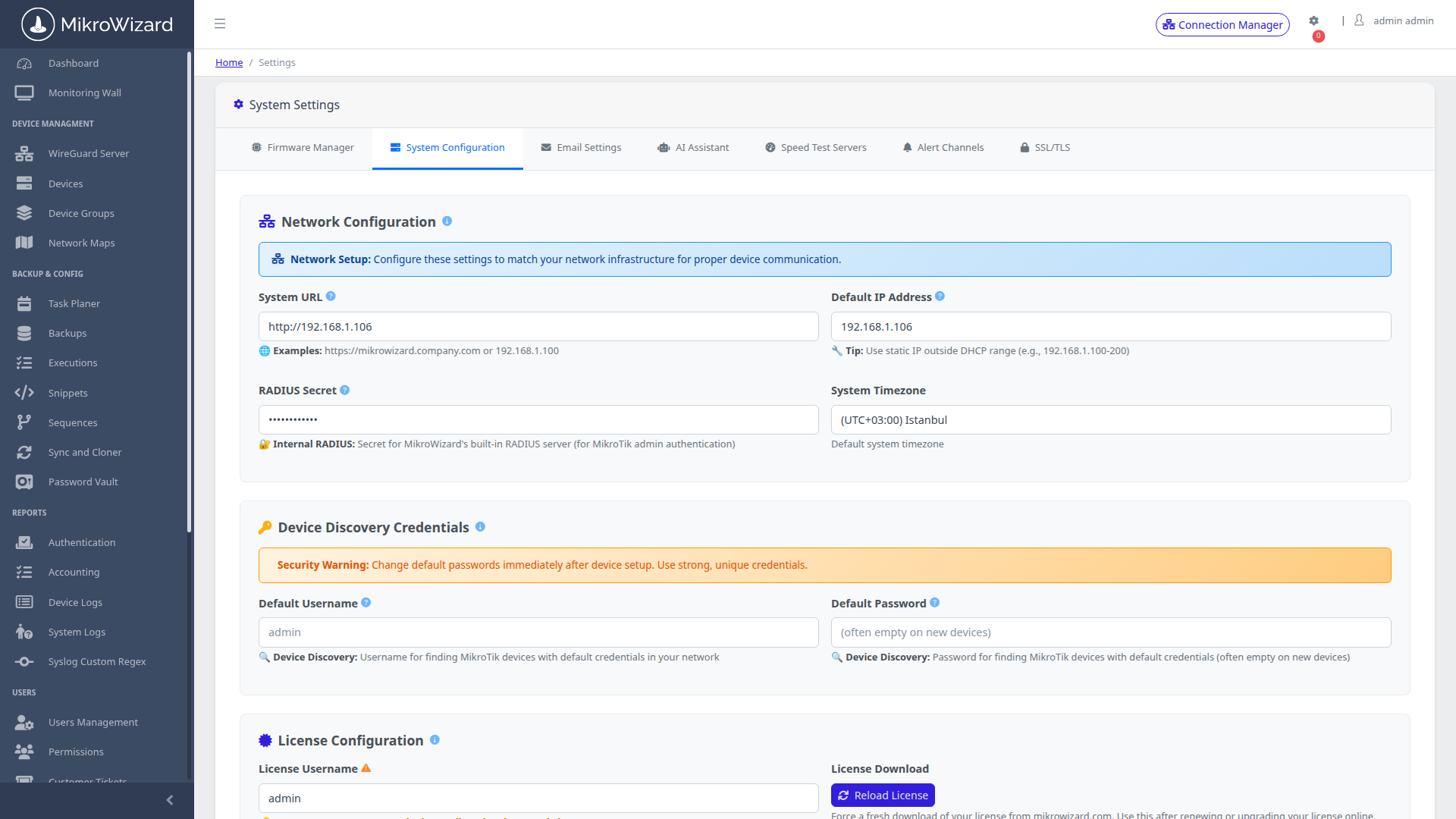Click the notification badge showing 0

(1319, 36)
